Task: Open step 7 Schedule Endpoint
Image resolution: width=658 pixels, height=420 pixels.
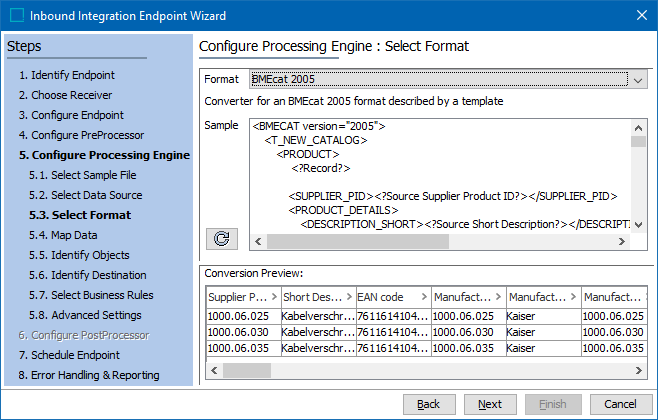Action: (69, 355)
